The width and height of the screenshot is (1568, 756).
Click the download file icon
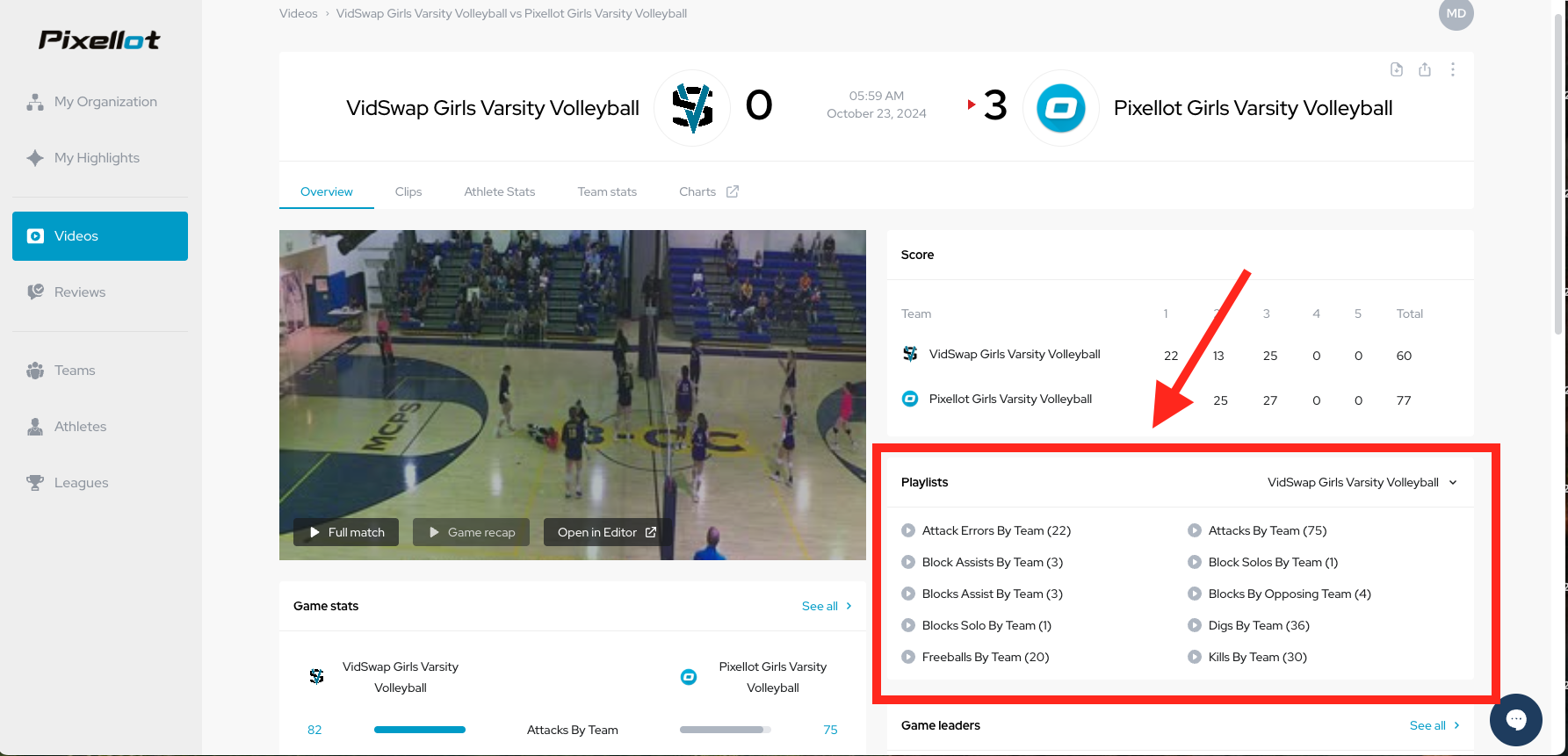1397,69
